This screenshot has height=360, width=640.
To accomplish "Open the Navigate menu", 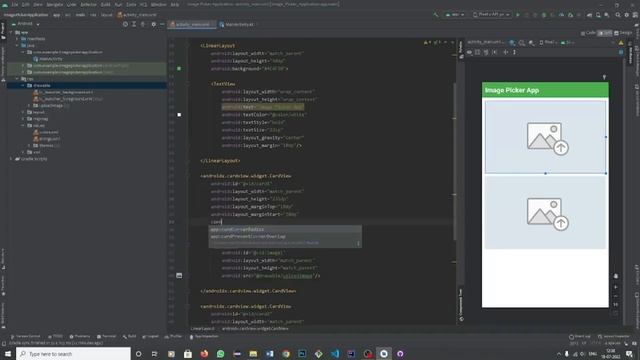I will coord(55,4).
